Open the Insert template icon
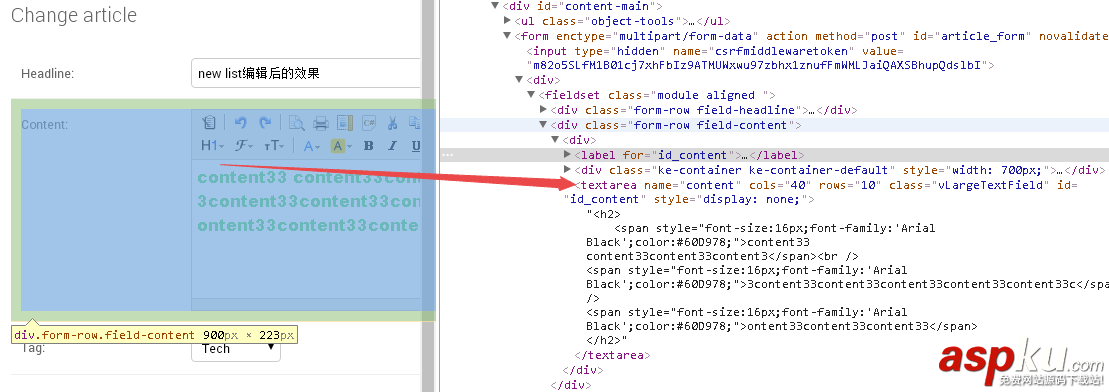1109x392 pixels. tap(344, 123)
